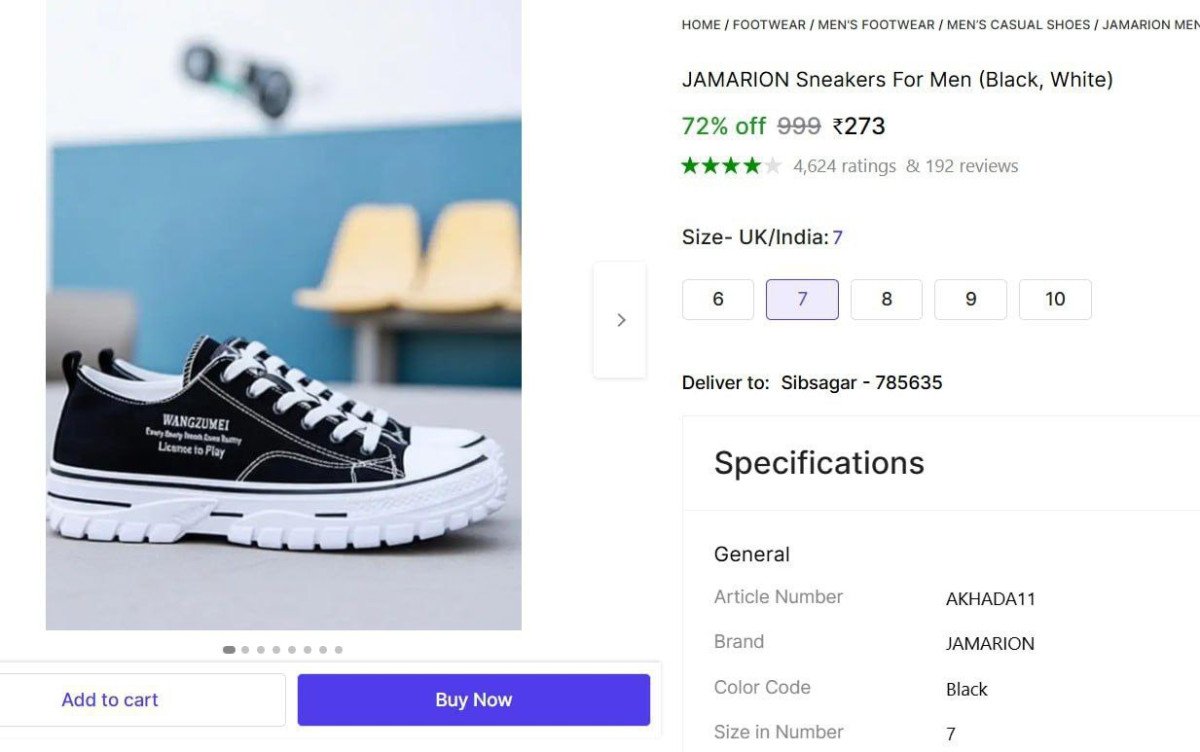Select size 10 option
The height and width of the screenshot is (752, 1200).
click(x=1055, y=300)
